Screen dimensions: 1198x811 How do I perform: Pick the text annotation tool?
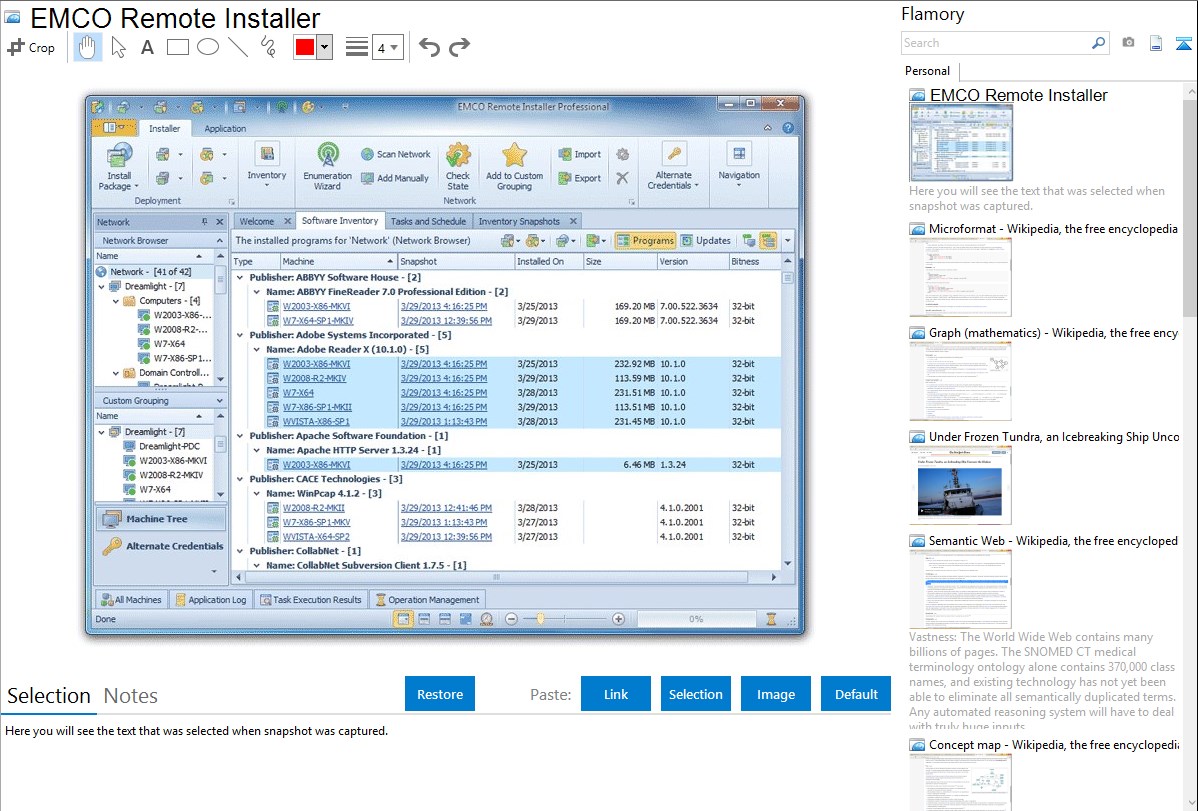coord(147,47)
